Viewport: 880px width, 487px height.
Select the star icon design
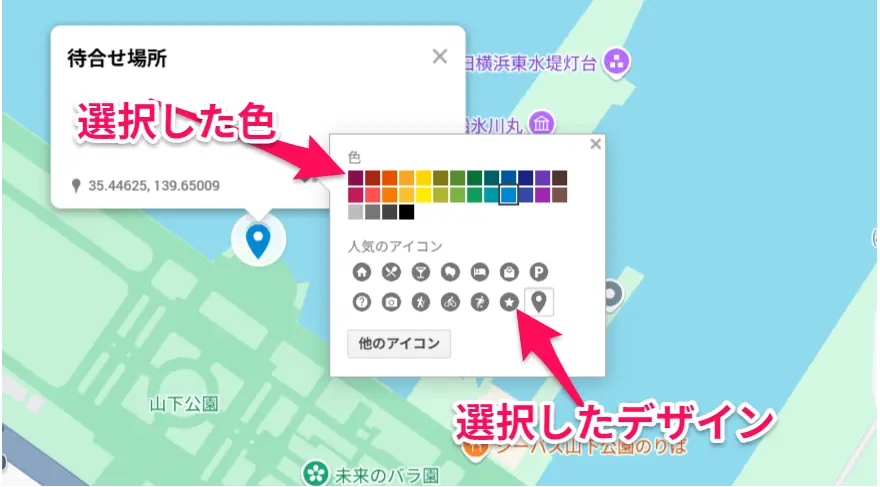pyautogui.click(x=509, y=302)
